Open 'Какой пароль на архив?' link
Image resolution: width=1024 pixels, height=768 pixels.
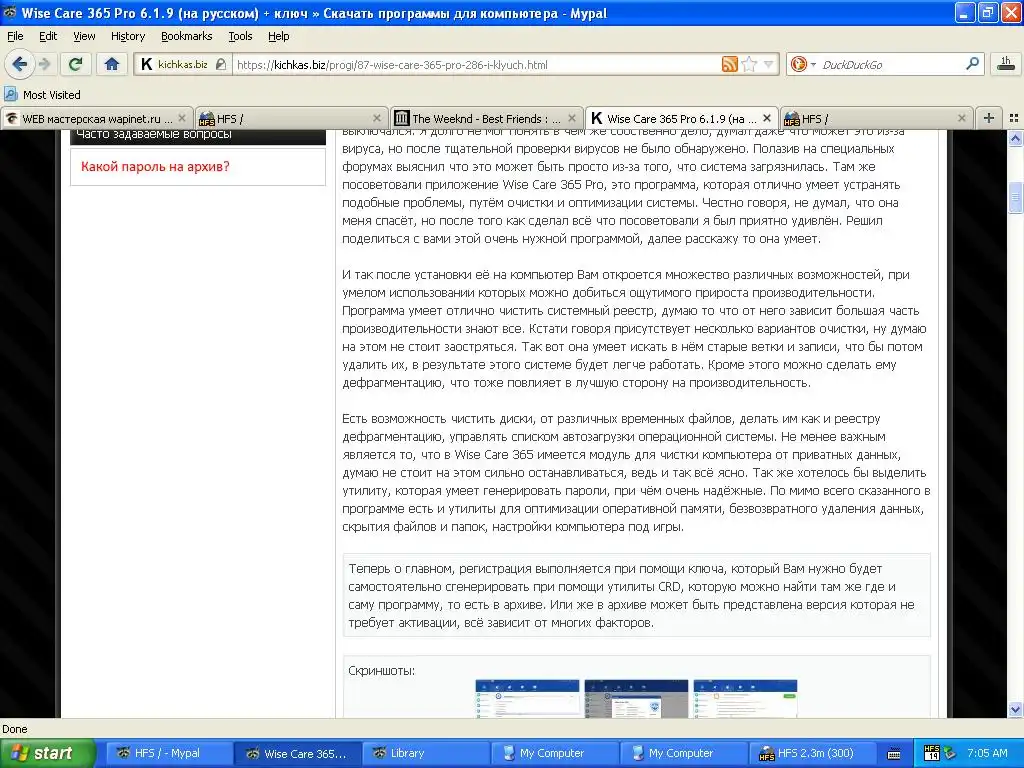coord(155,167)
